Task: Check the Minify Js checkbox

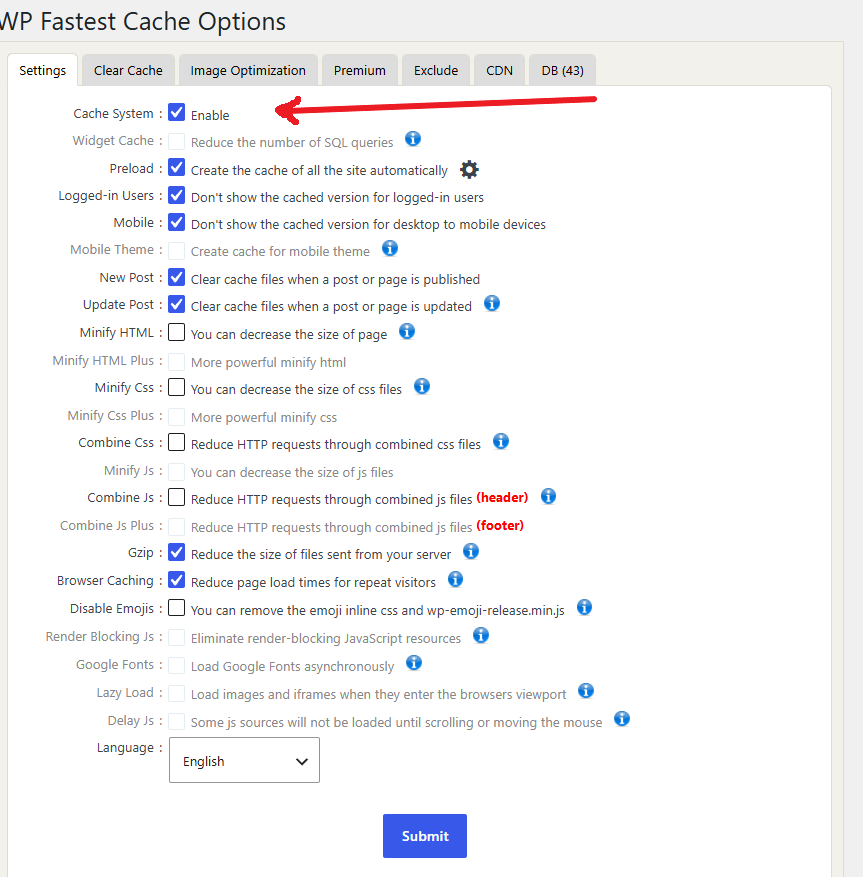Action: coord(177,471)
